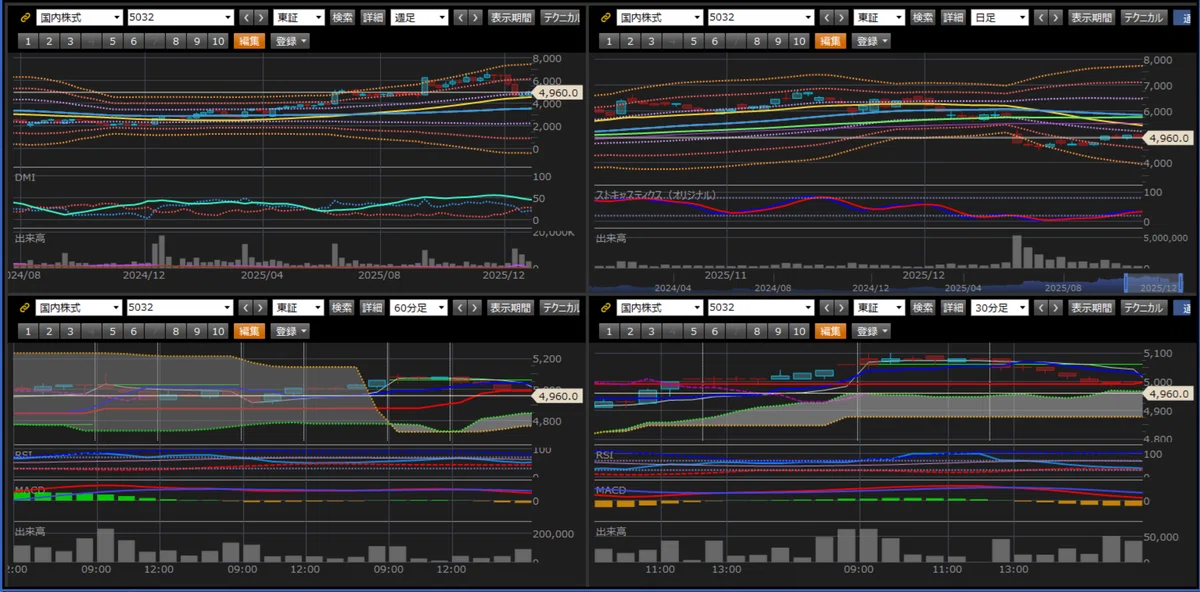Step to shorter timeframe left of 表示期間 in 週足 panel
The height and width of the screenshot is (592, 1200).
pos(461,18)
